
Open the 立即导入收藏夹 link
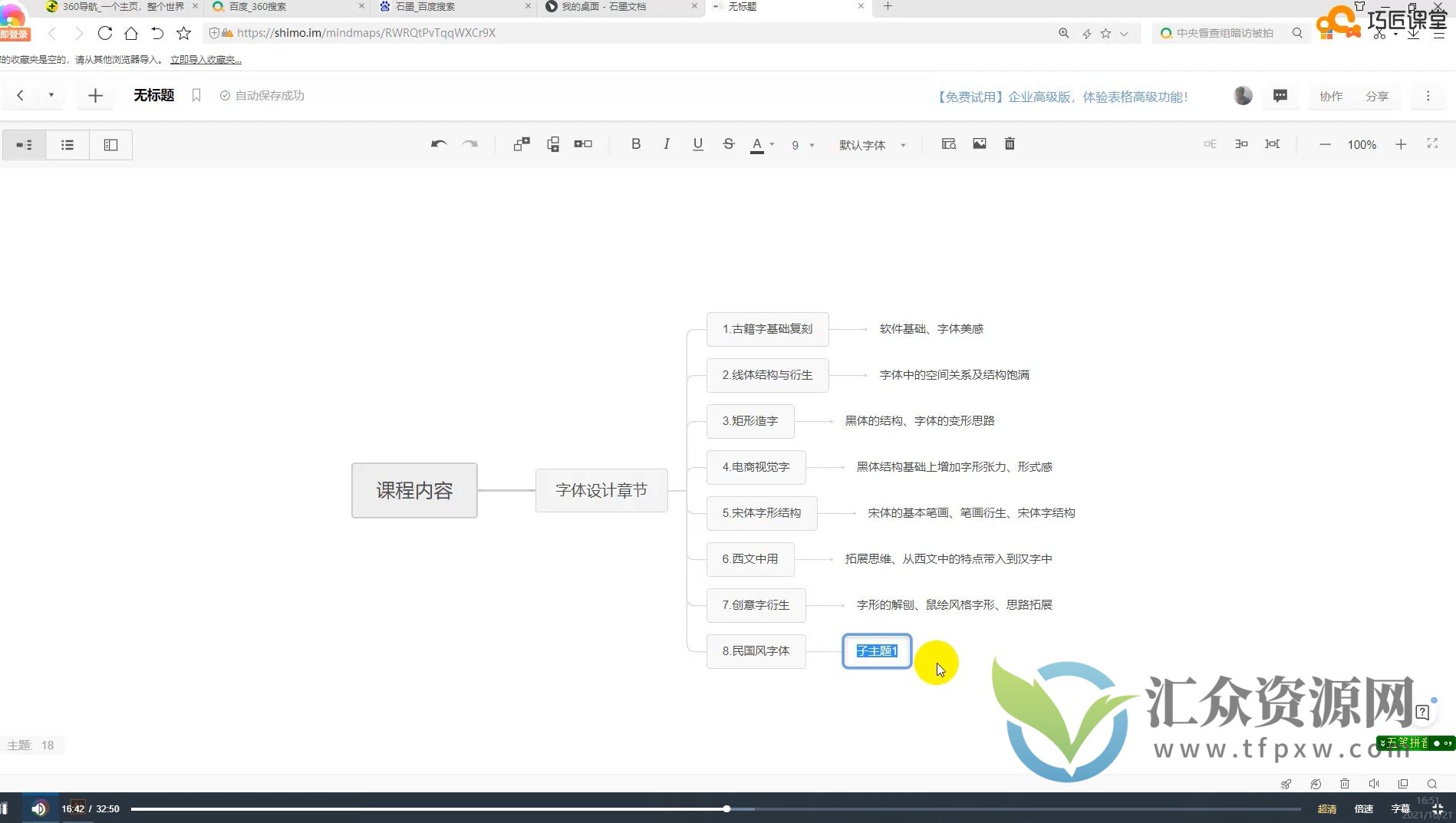[x=206, y=59]
